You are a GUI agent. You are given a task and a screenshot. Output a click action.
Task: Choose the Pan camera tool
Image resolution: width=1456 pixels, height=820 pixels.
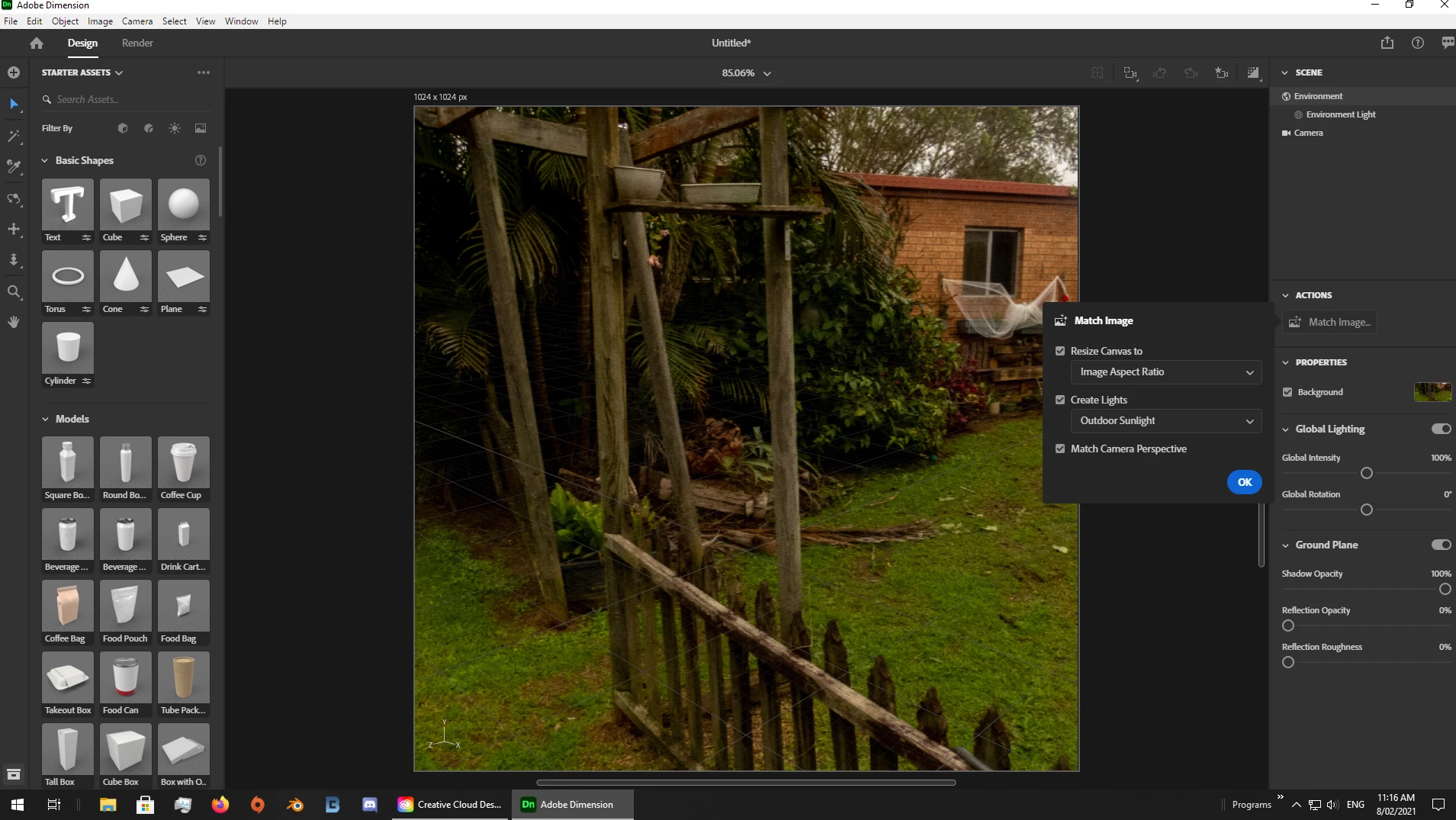[x=14, y=229]
